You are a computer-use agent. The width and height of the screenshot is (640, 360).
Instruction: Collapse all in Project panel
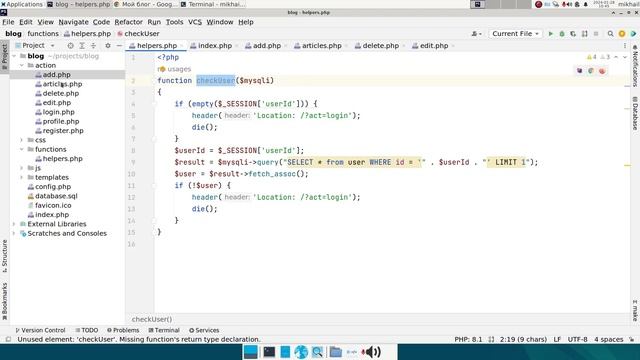tap(93, 46)
